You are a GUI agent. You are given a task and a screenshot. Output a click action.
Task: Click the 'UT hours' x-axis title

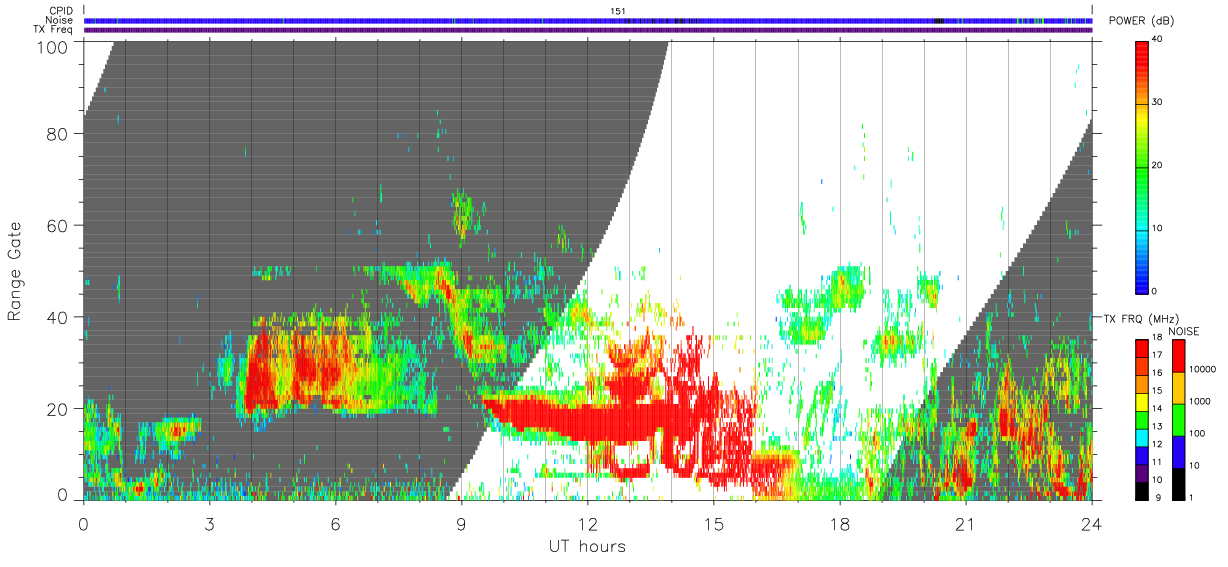pyautogui.click(x=587, y=546)
